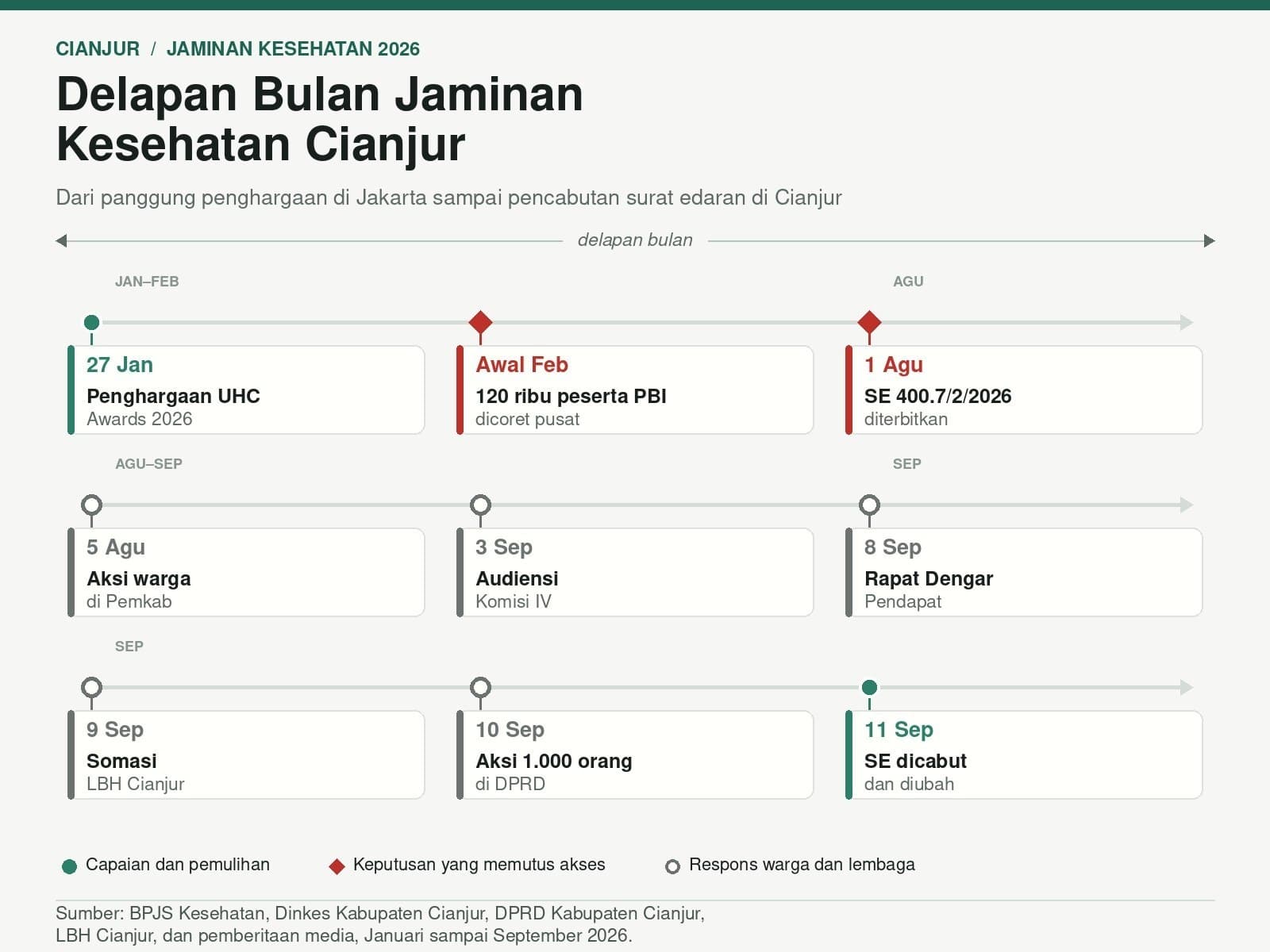Click the green legend dot for Capaian dan pemulihan
This screenshot has width=1270, height=952.
(69, 866)
